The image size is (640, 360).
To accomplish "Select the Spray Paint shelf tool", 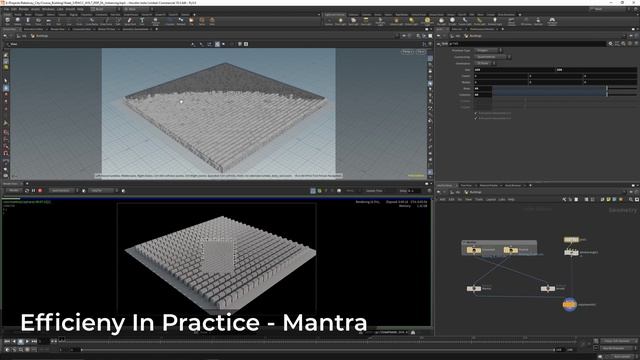I will 130,21.
